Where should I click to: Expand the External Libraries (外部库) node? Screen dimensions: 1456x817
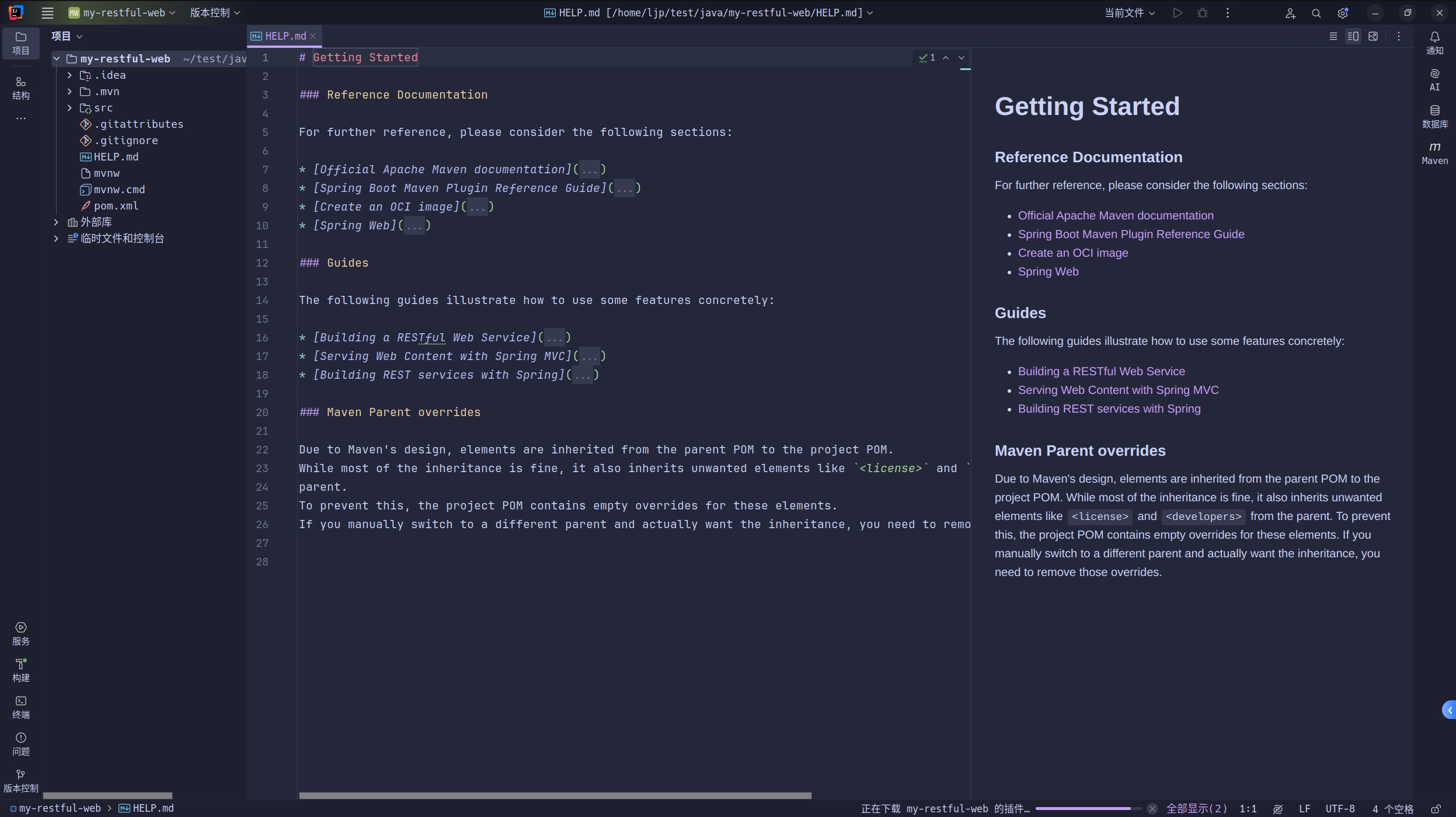pos(56,222)
